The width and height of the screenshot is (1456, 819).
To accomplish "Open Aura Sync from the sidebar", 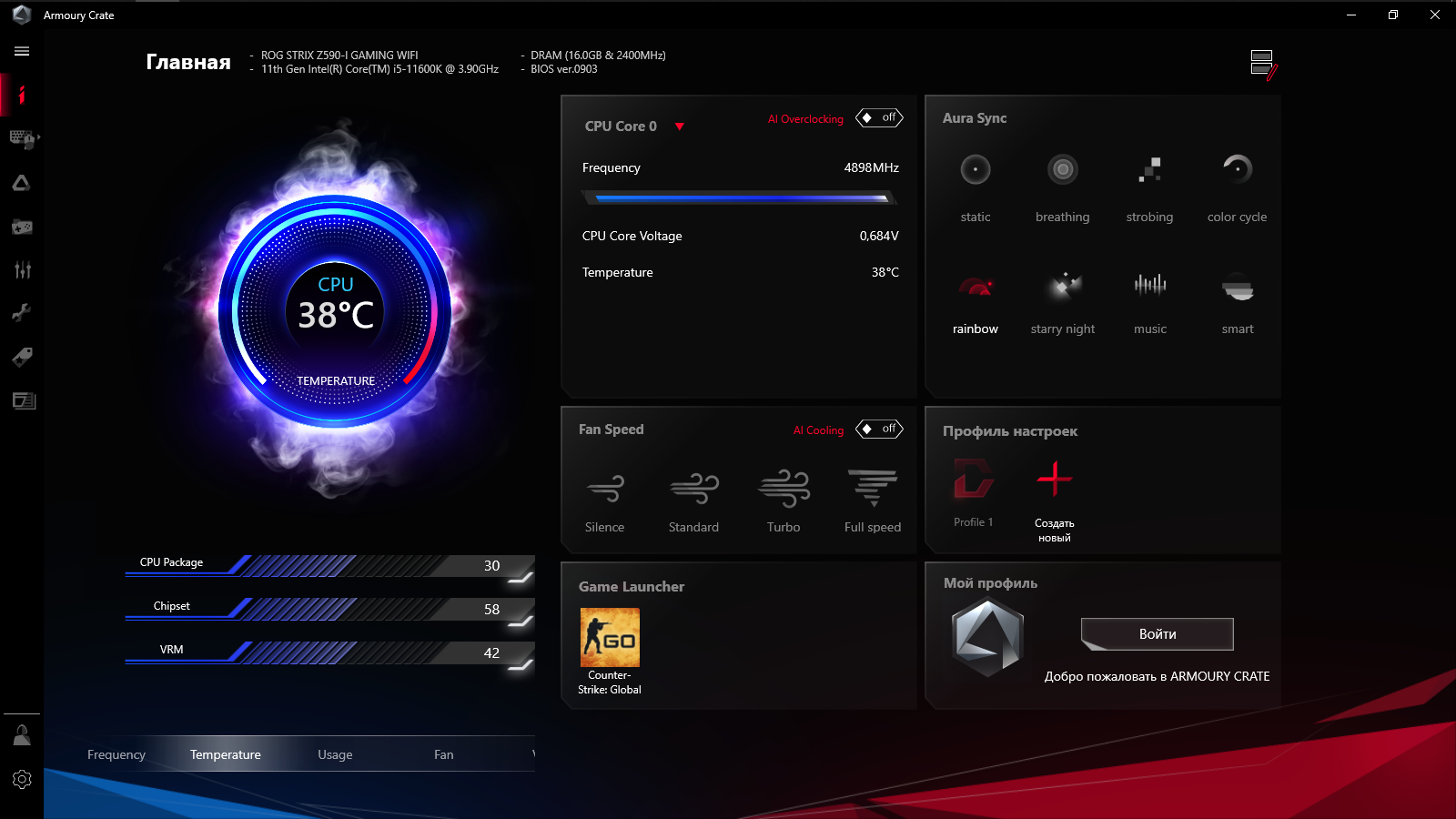I will (21, 182).
